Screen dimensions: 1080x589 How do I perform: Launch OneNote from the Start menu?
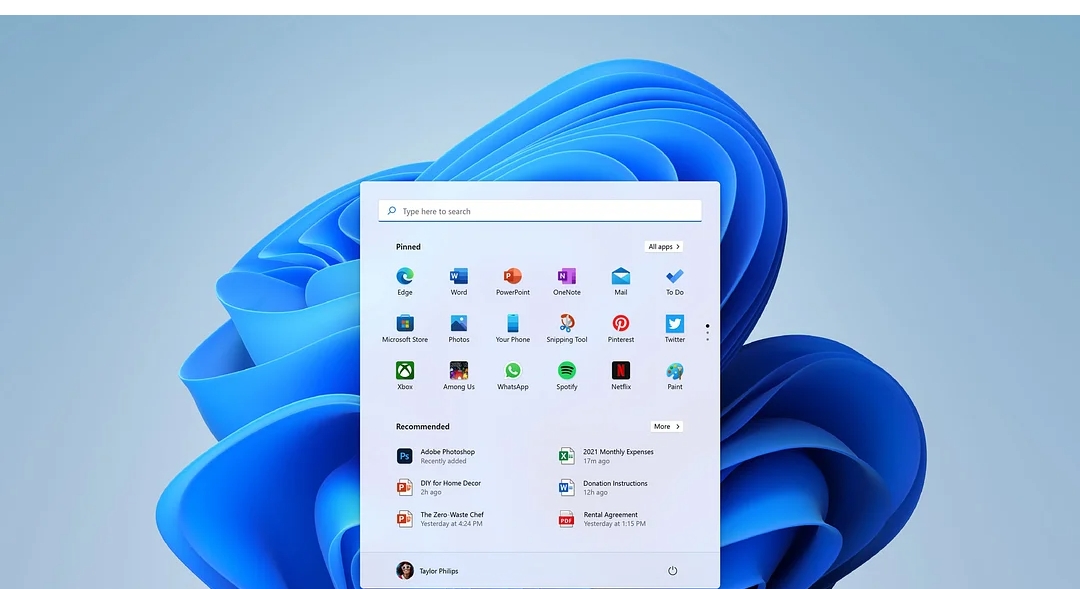tap(567, 276)
